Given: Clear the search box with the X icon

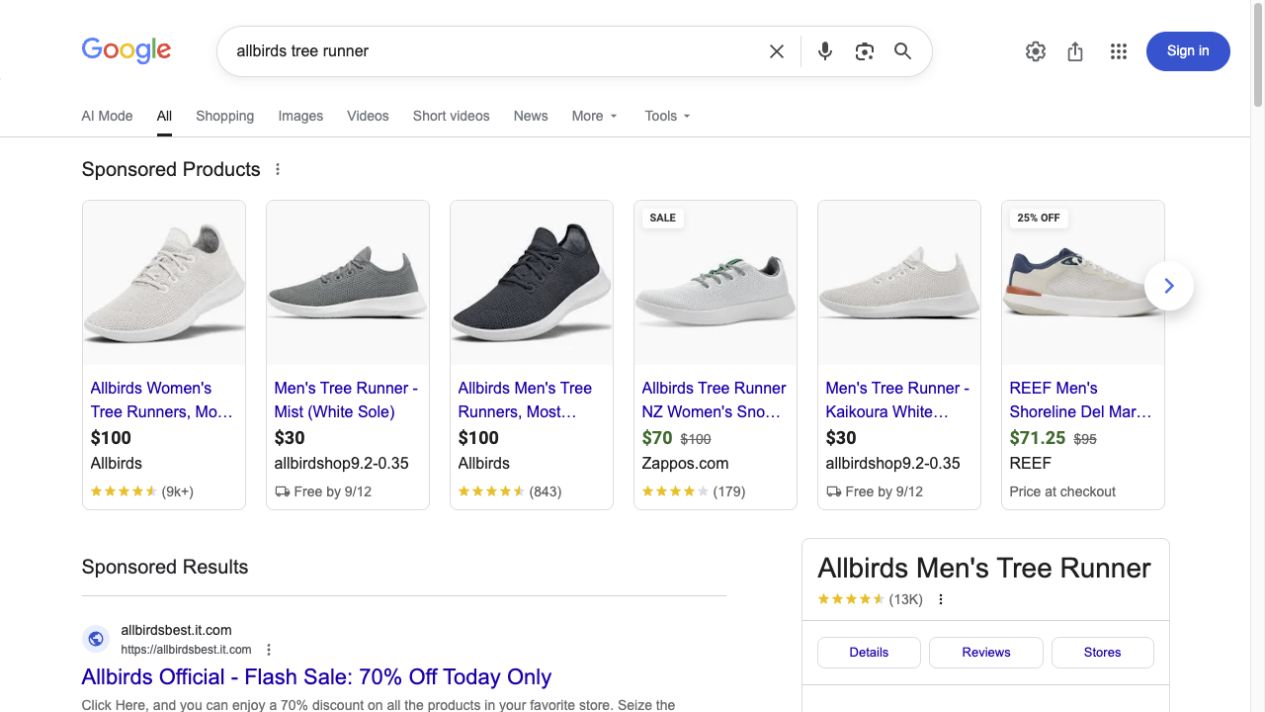Looking at the screenshot, I should [776, 51].
